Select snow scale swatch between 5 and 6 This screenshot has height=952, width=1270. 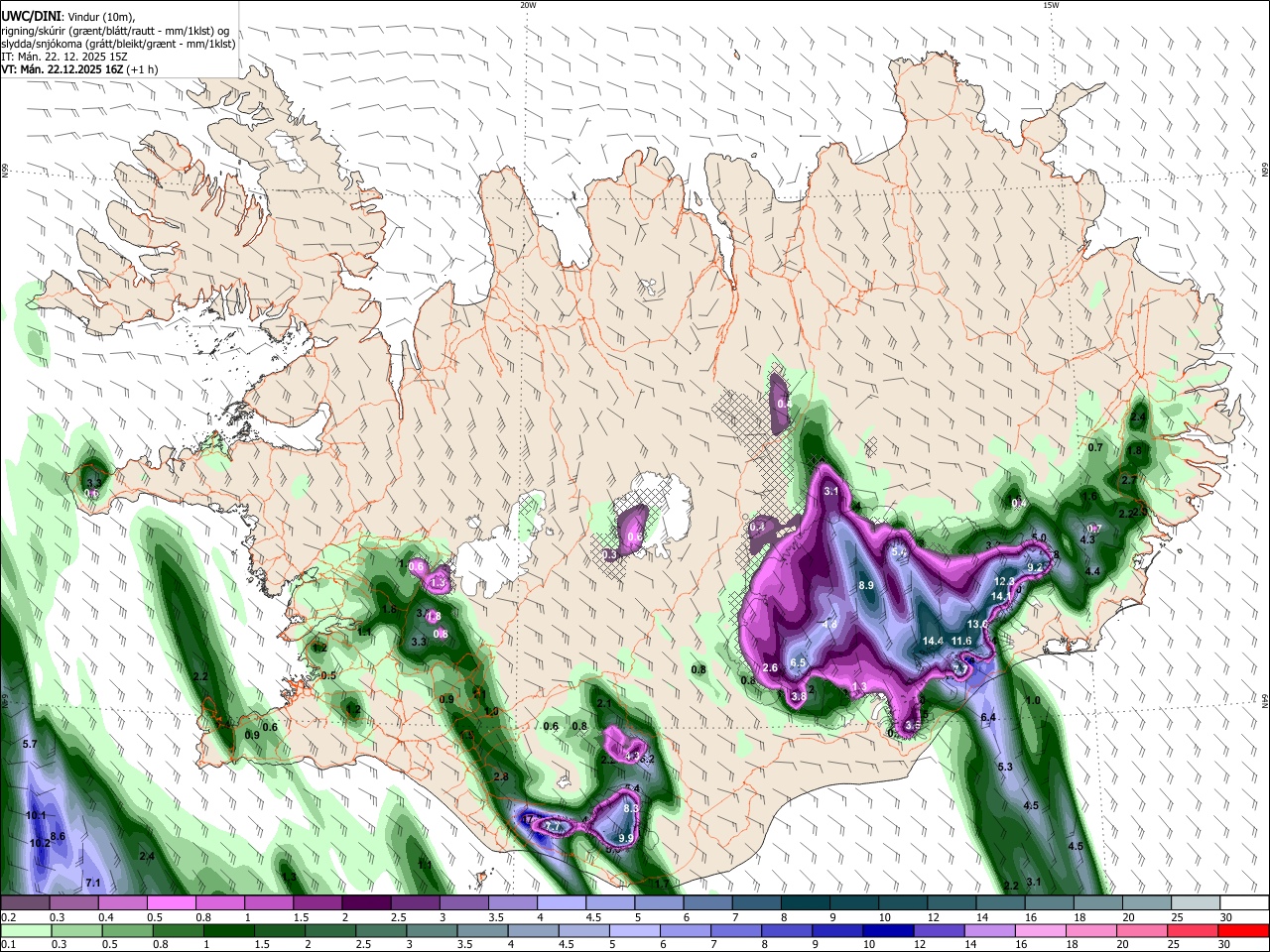point(659,902)
